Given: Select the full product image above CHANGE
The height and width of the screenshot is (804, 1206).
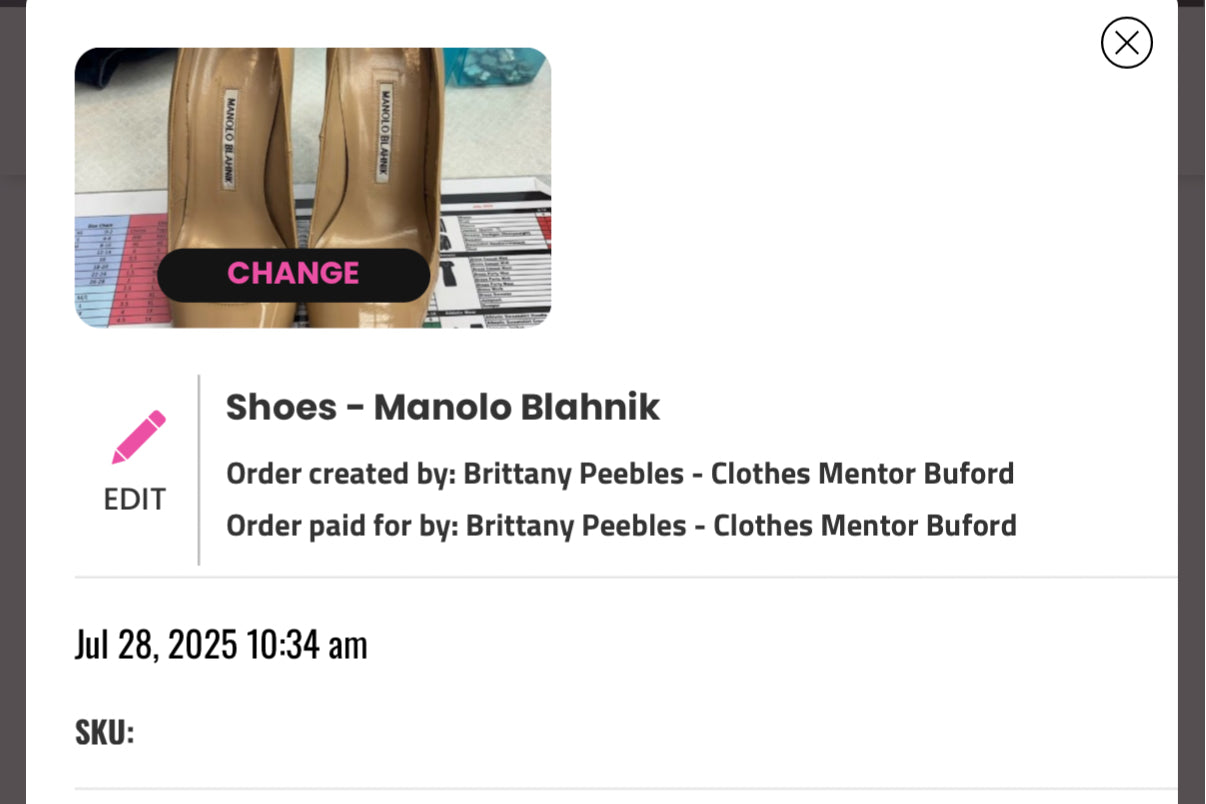Looking at the screenshot, I should 313,150.
